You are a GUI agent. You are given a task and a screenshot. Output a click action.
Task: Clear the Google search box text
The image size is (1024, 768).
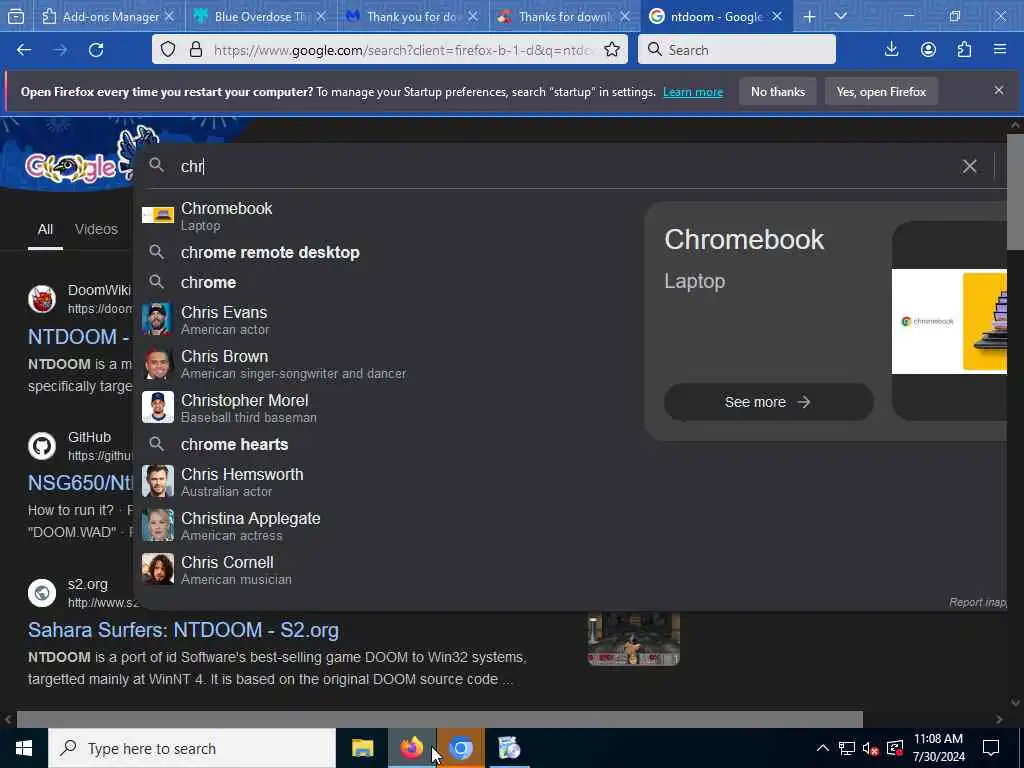point(969,167)
